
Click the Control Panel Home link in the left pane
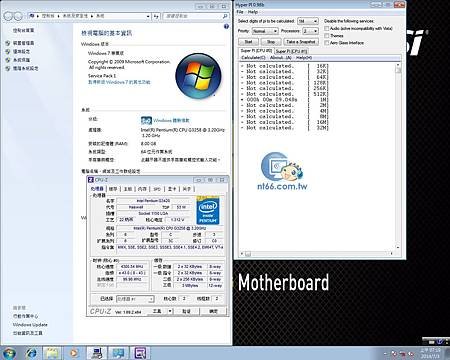(x=23, y=30)
